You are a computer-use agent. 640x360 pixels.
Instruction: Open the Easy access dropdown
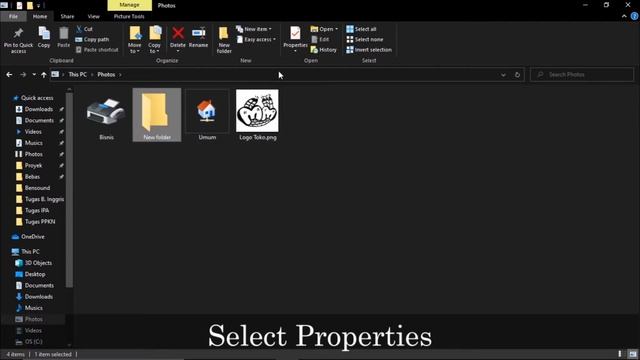256,40
